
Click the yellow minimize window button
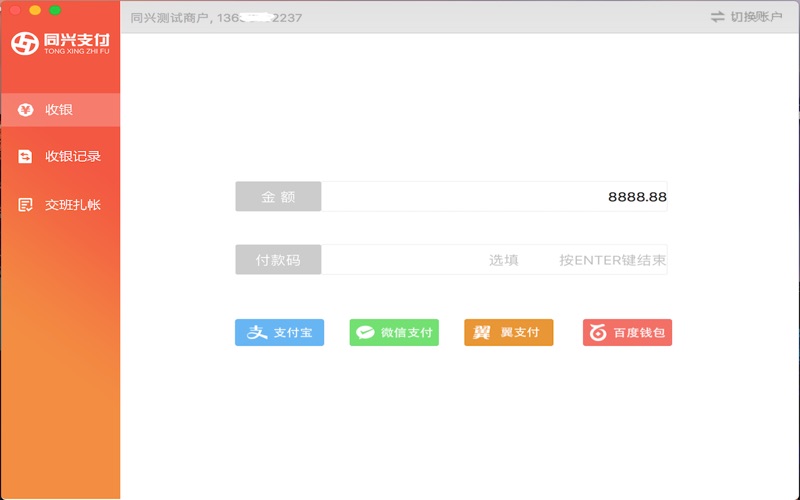[35, 10]
